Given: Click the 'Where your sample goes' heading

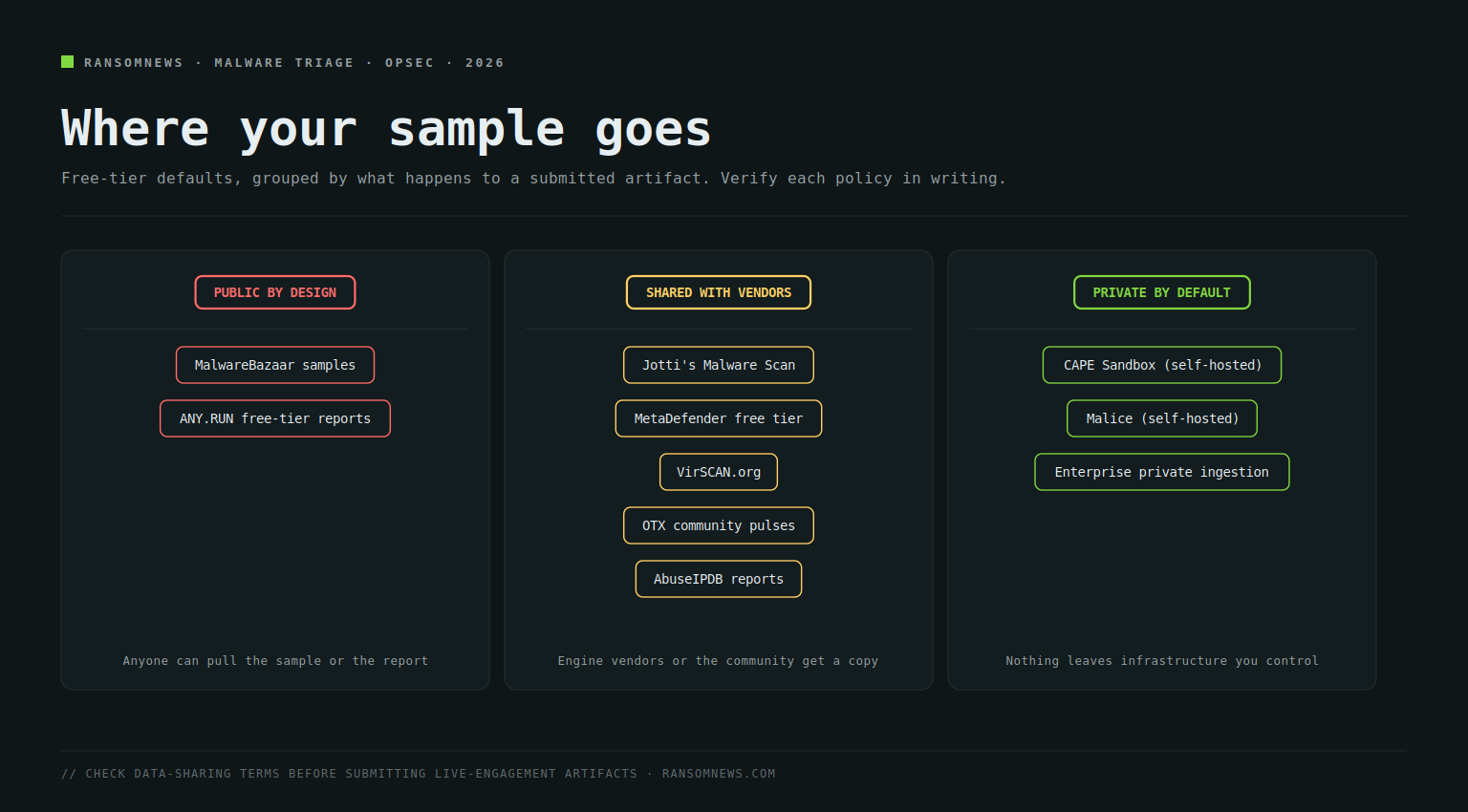Looking at the screenshot, I should coord(387,128).
